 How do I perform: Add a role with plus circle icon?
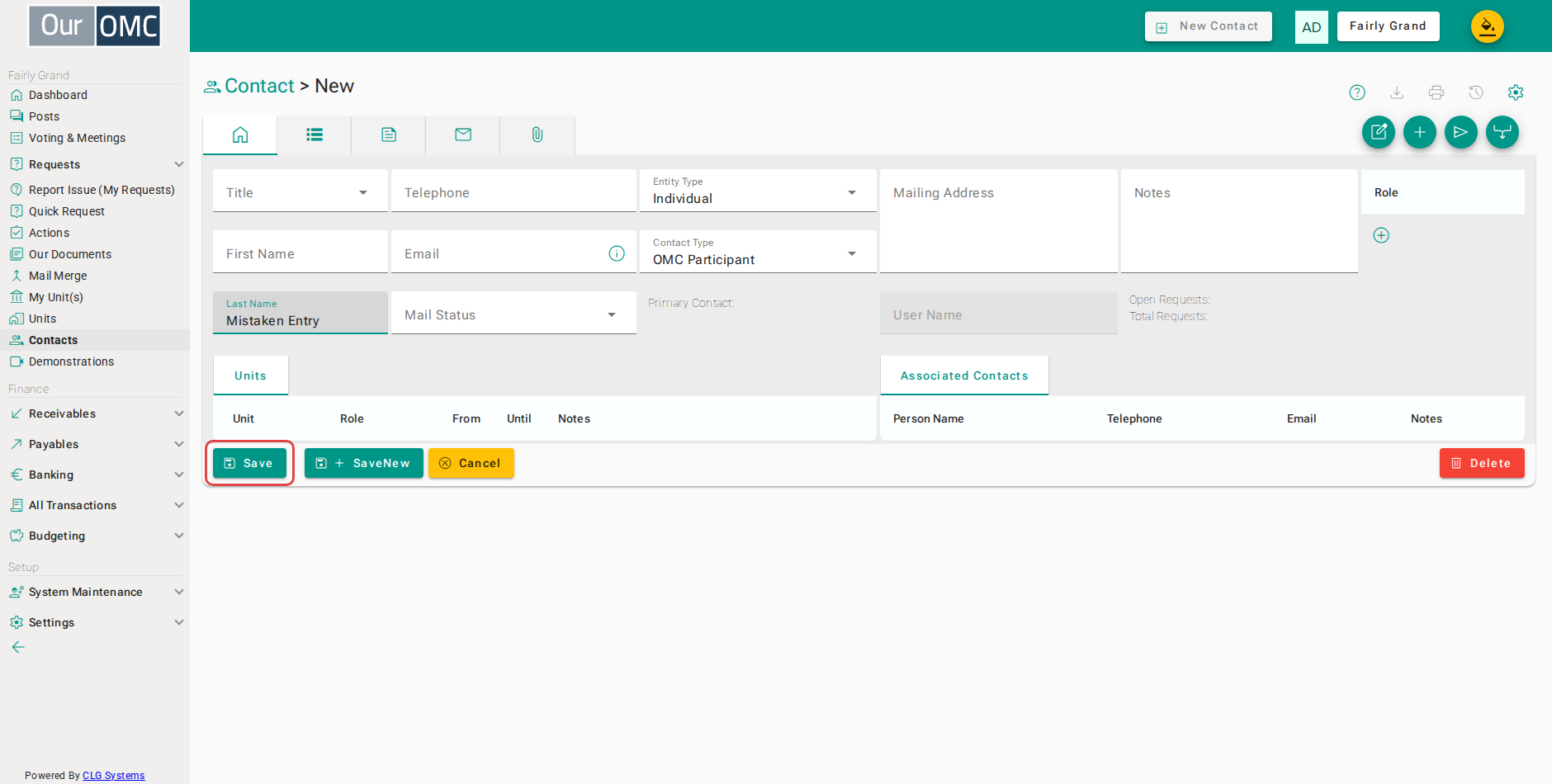click(1381, 235)
